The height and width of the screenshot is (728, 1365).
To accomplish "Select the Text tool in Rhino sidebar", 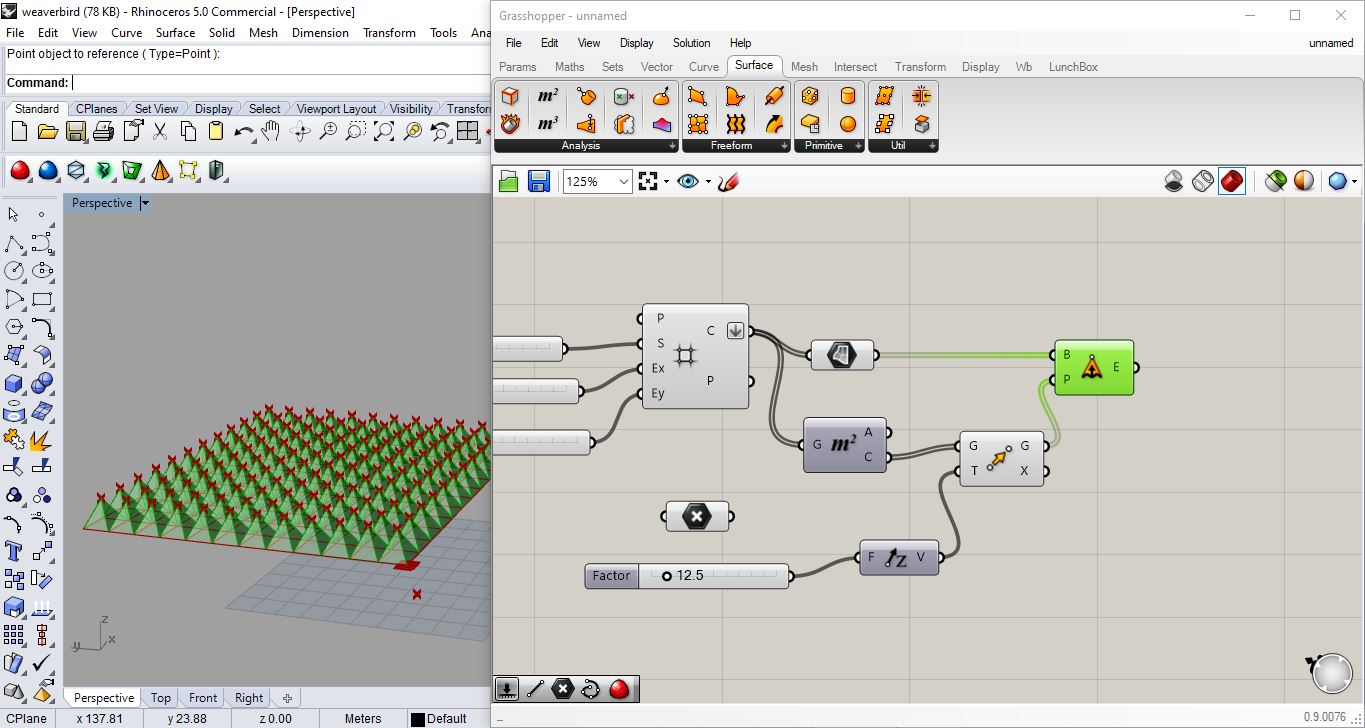I will [x=14, y=551].
